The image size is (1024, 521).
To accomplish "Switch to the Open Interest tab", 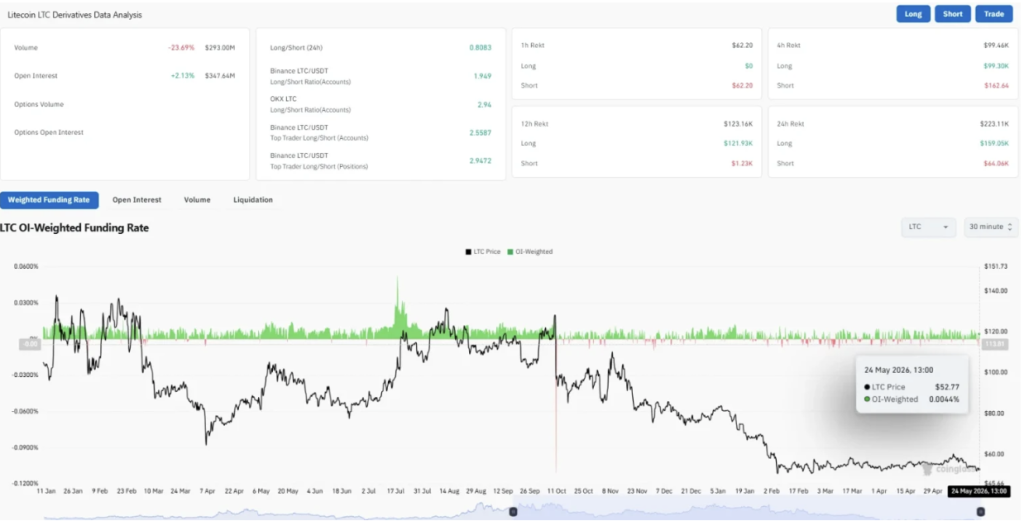I will [136, 200].
